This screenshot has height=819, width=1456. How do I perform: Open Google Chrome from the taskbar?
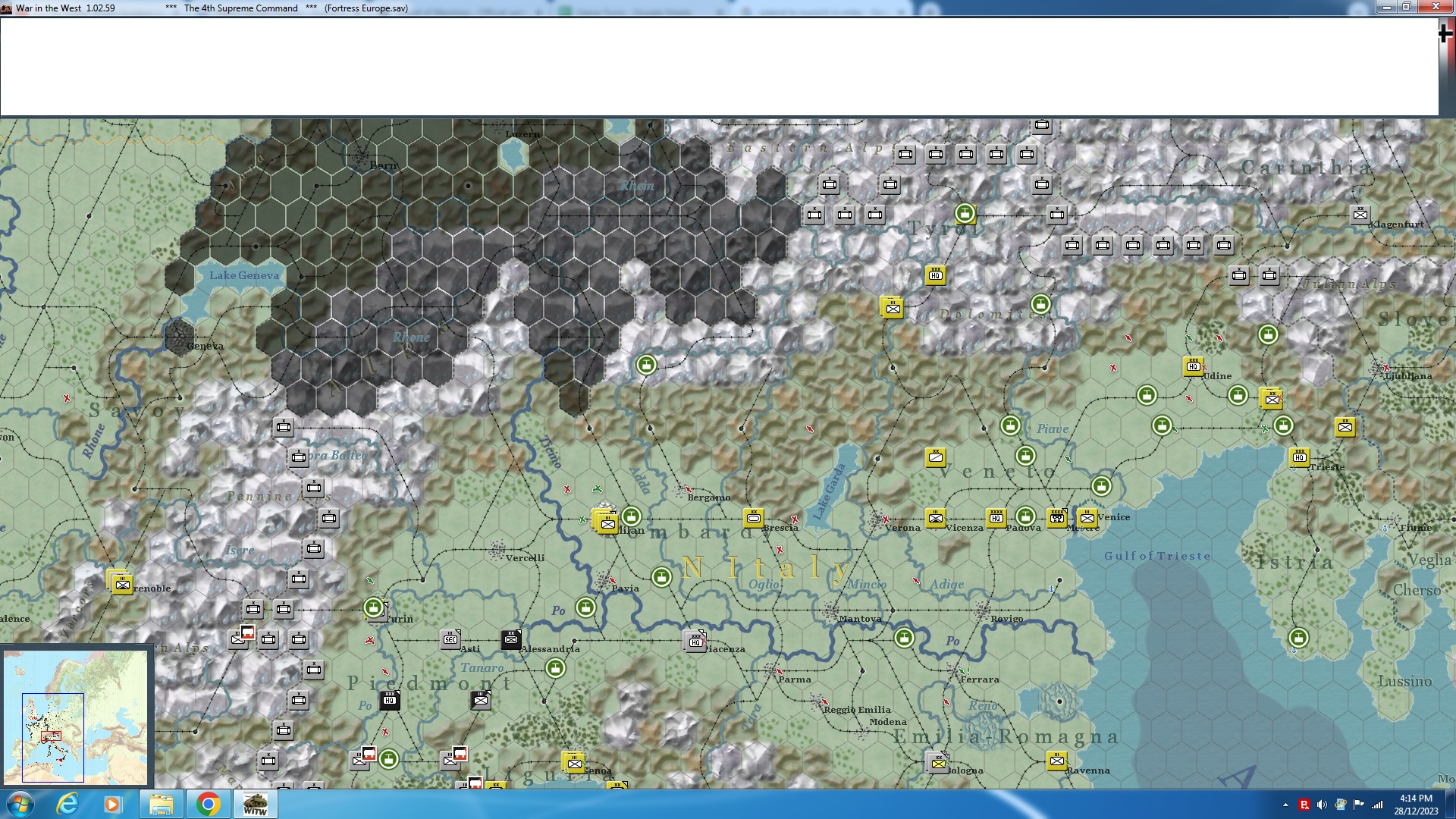208,804
